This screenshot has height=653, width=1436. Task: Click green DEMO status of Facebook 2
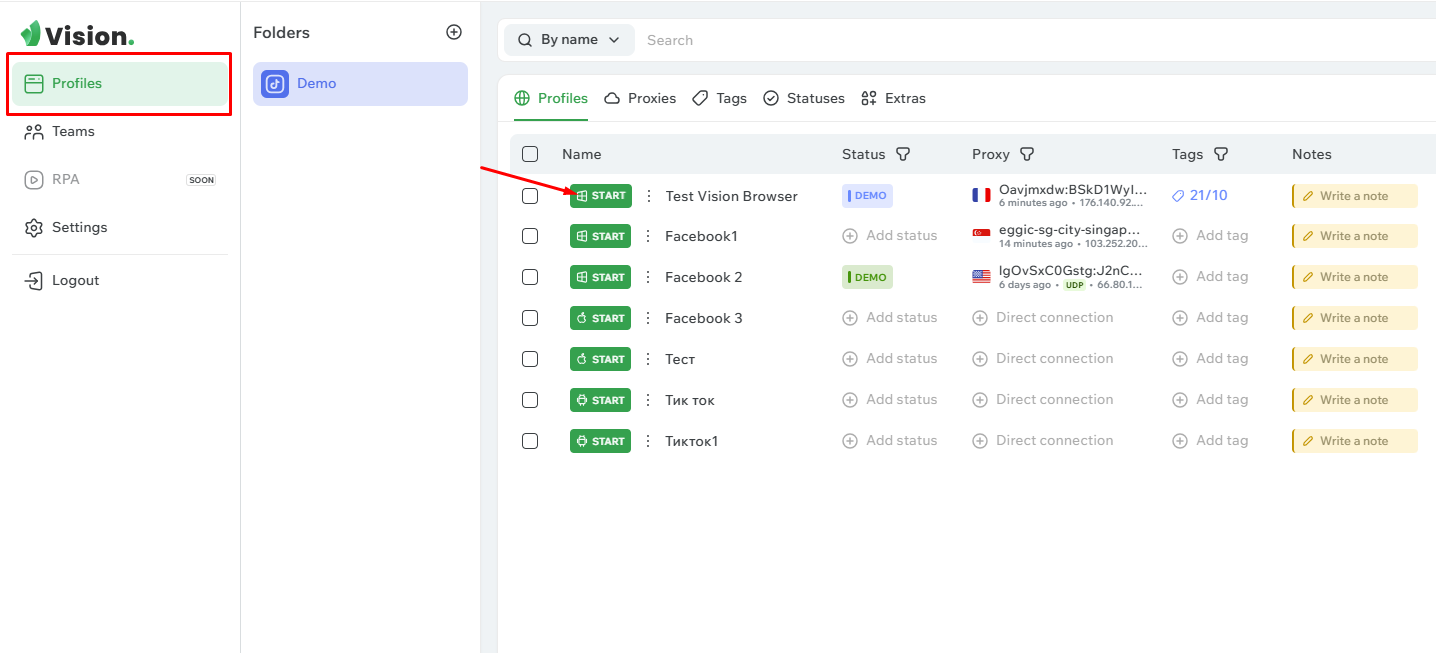click(x=867, y=277)
